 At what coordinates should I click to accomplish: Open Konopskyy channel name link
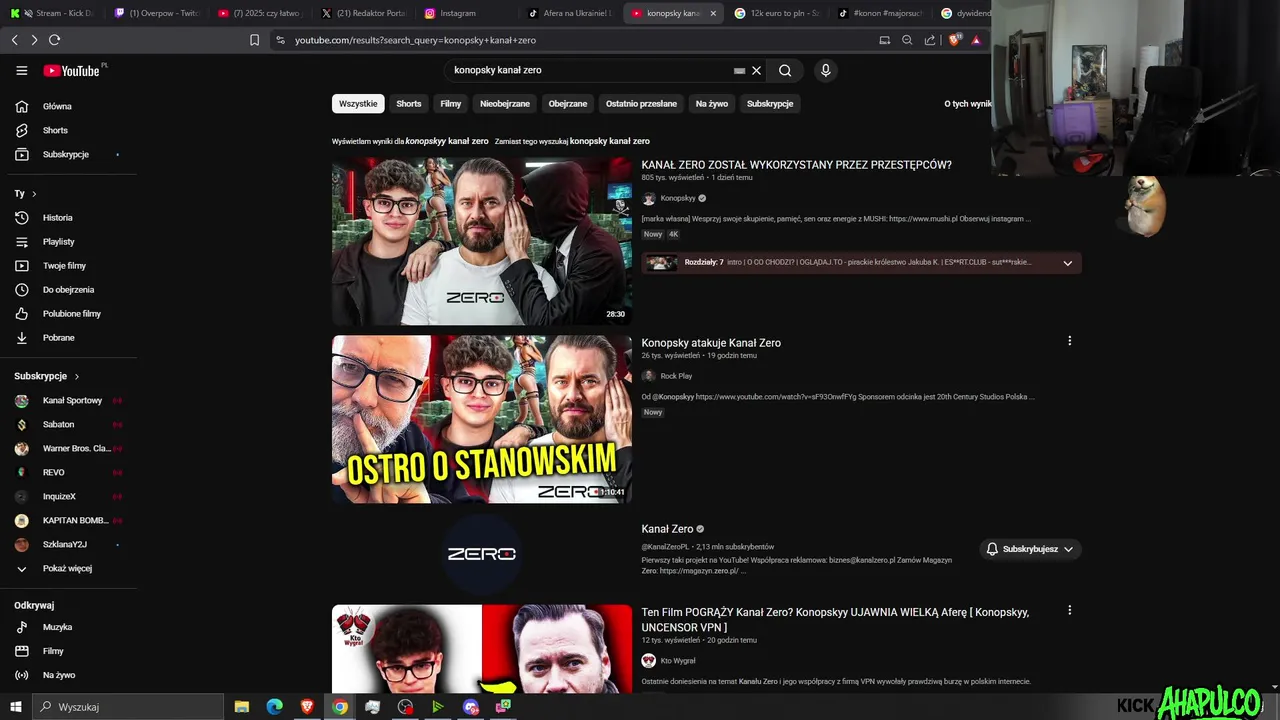pos(678,199)
